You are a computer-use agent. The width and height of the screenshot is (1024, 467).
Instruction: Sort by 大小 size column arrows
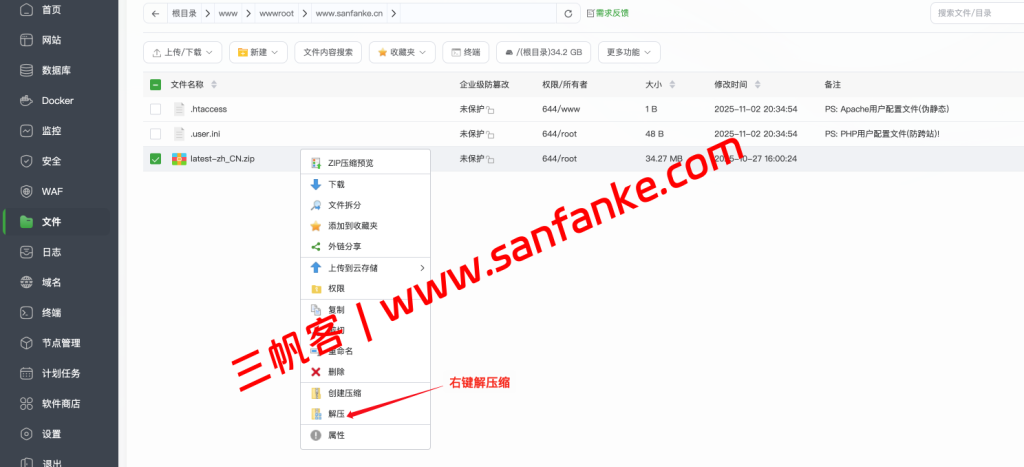point(672,85)
